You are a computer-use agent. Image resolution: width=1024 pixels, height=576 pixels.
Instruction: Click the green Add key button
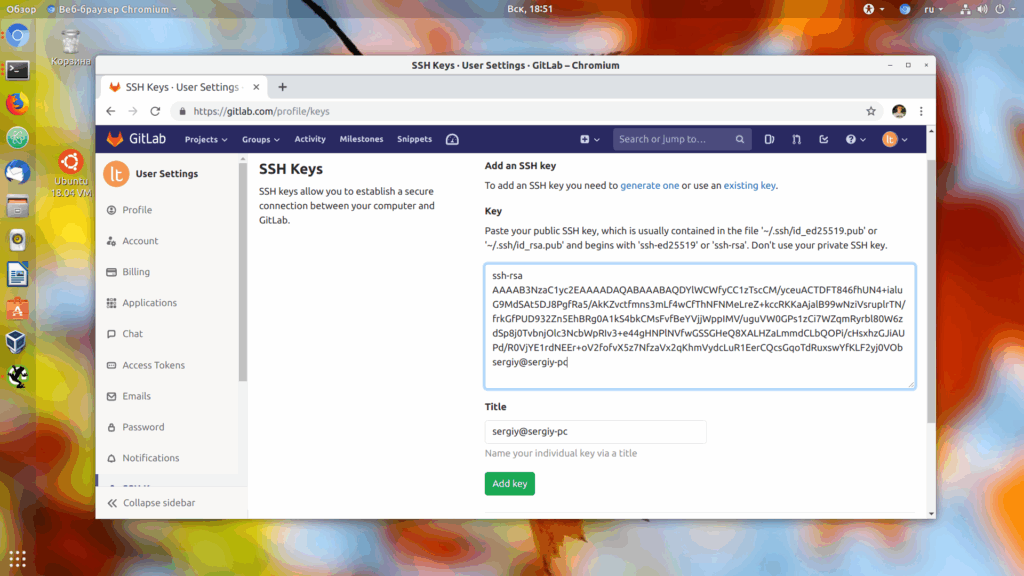pos(509,484)
